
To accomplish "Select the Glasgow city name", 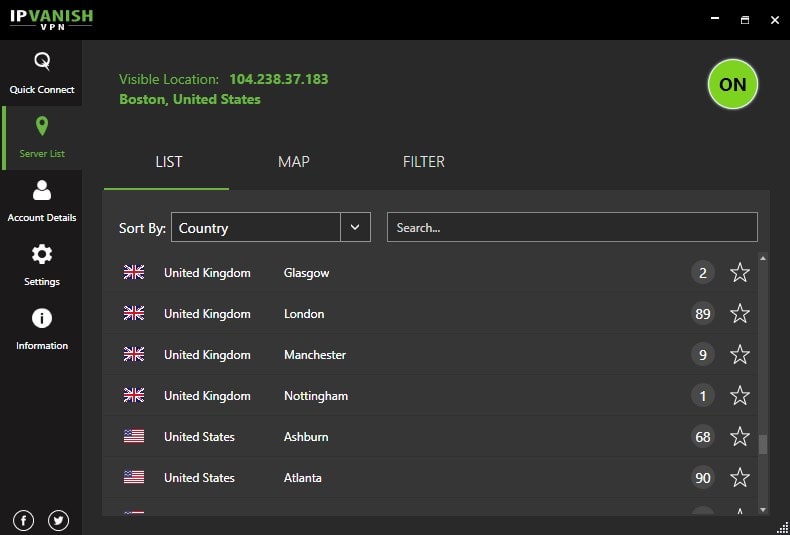I will click(306, 273).
